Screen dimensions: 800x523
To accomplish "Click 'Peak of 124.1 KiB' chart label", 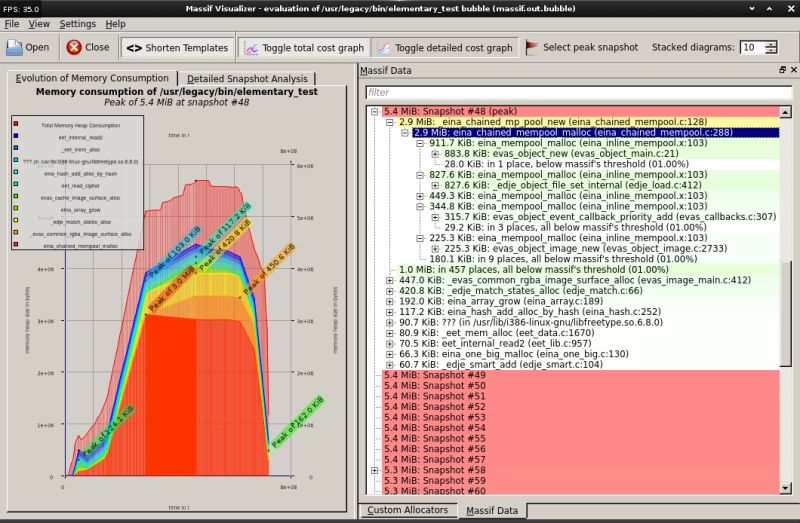I will [108, 431].
